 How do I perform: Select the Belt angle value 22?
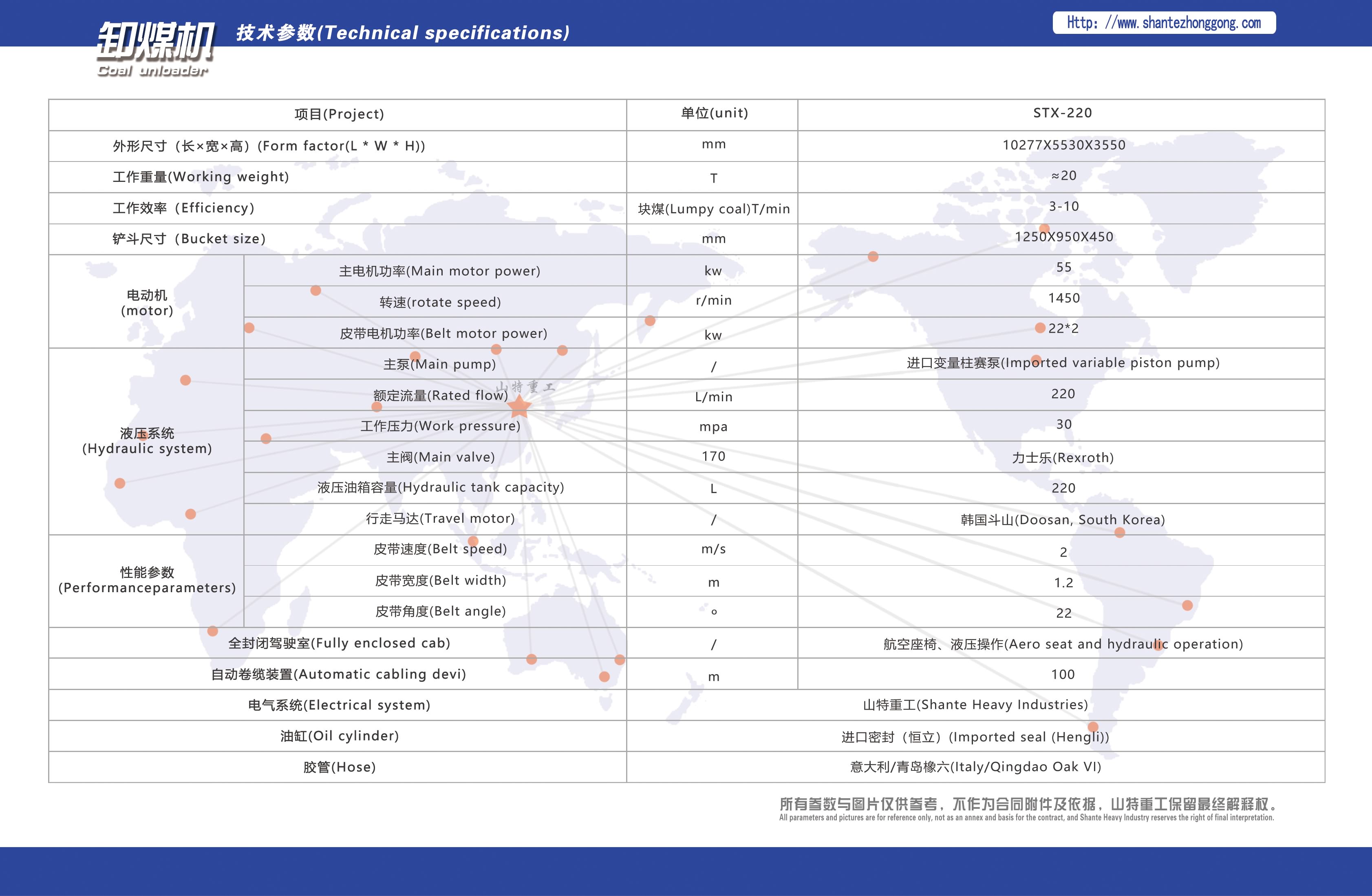1063,613
